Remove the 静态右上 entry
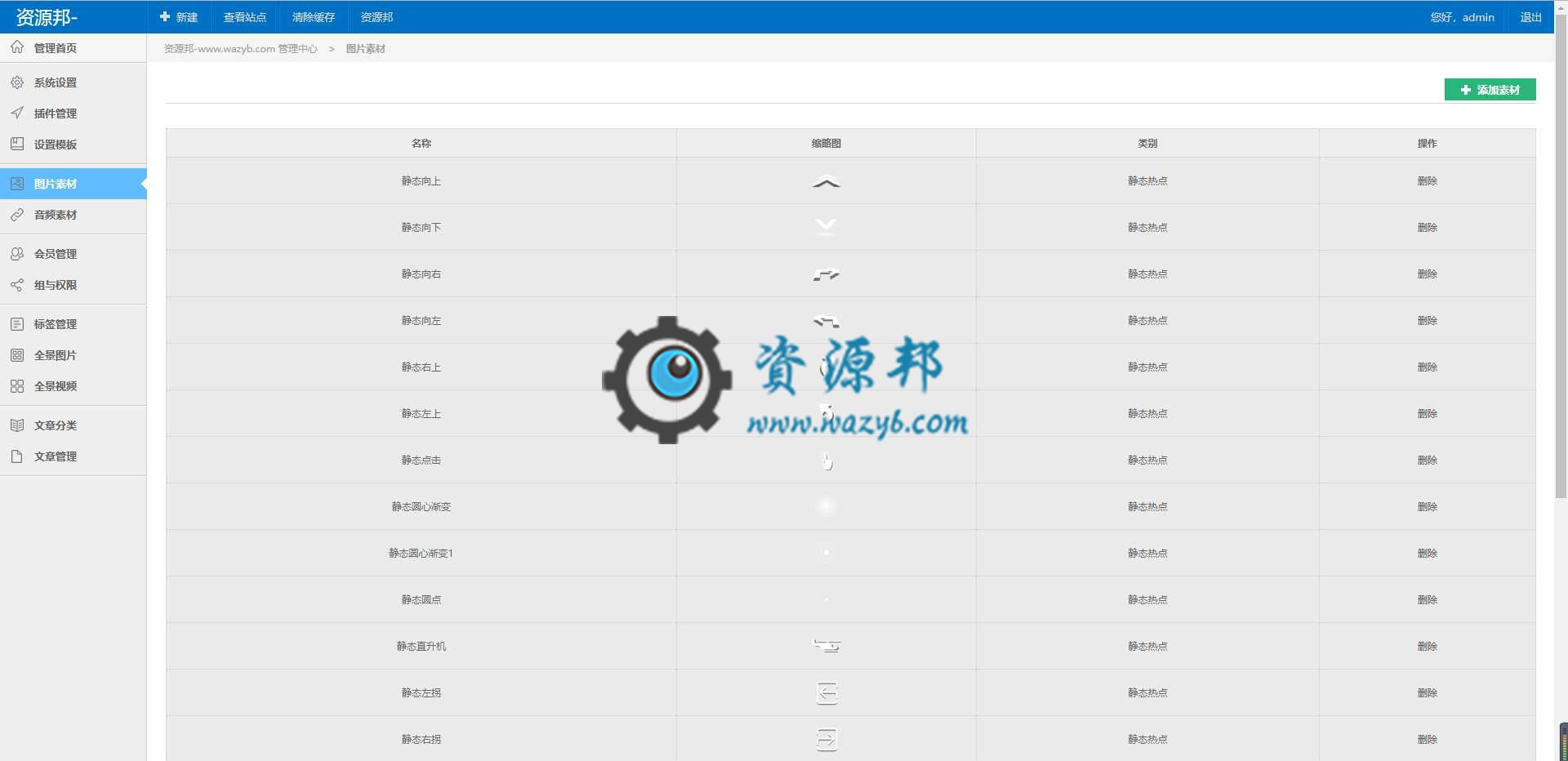The width and height of the screenshot is (1568, 761). coord(1427,367)
